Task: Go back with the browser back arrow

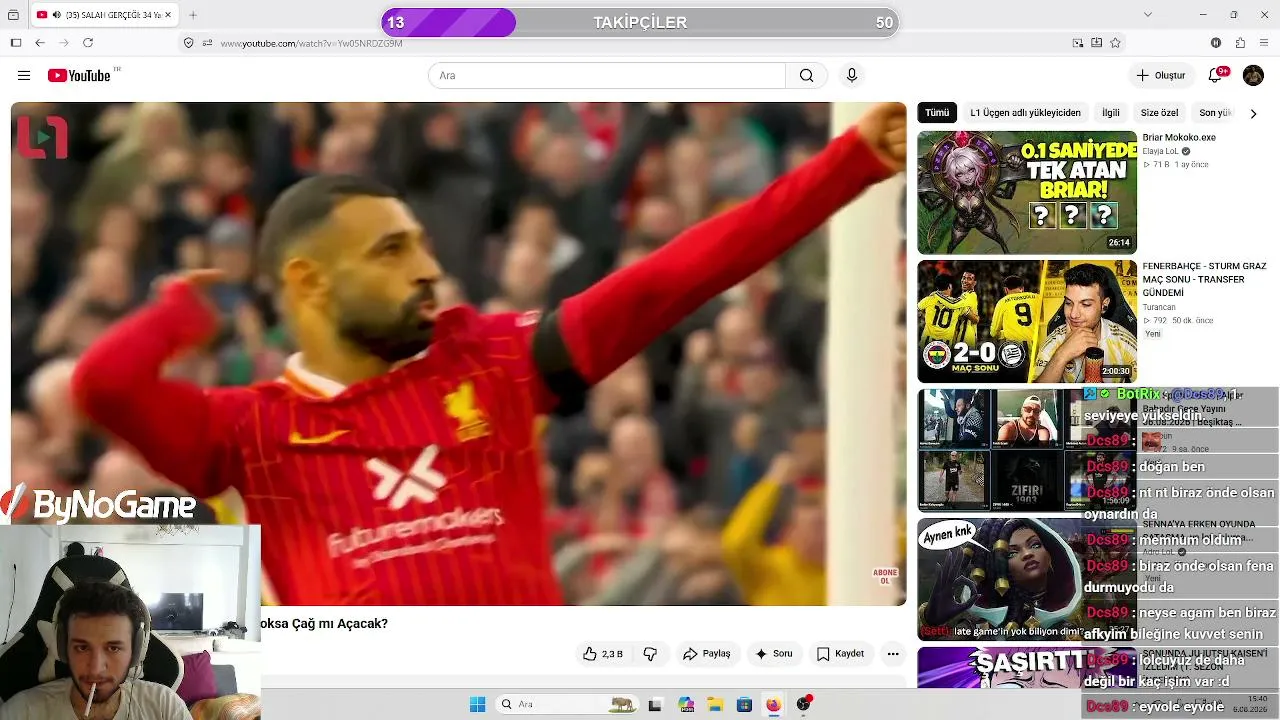Action: pos(40,43)
